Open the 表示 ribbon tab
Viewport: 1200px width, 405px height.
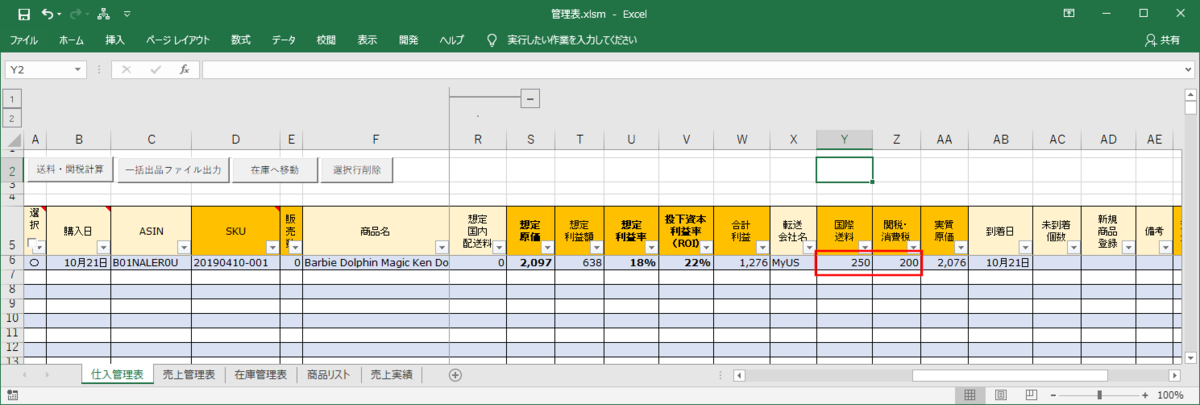[367, 40]
